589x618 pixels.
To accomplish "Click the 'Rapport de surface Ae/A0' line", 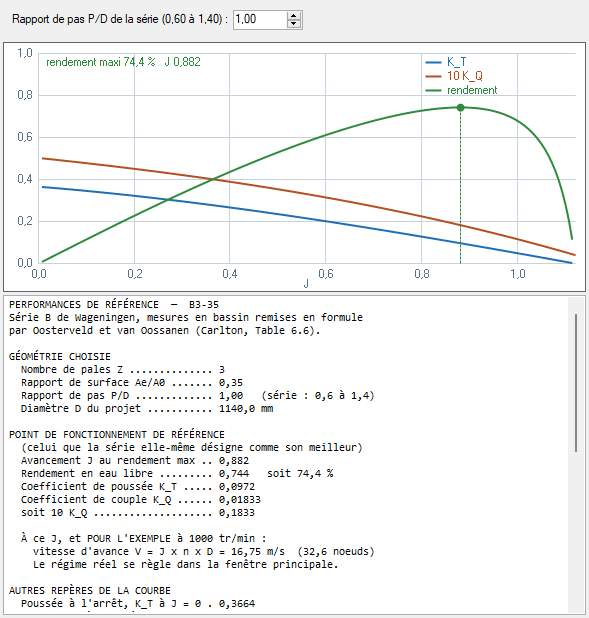I will [132, 382].
